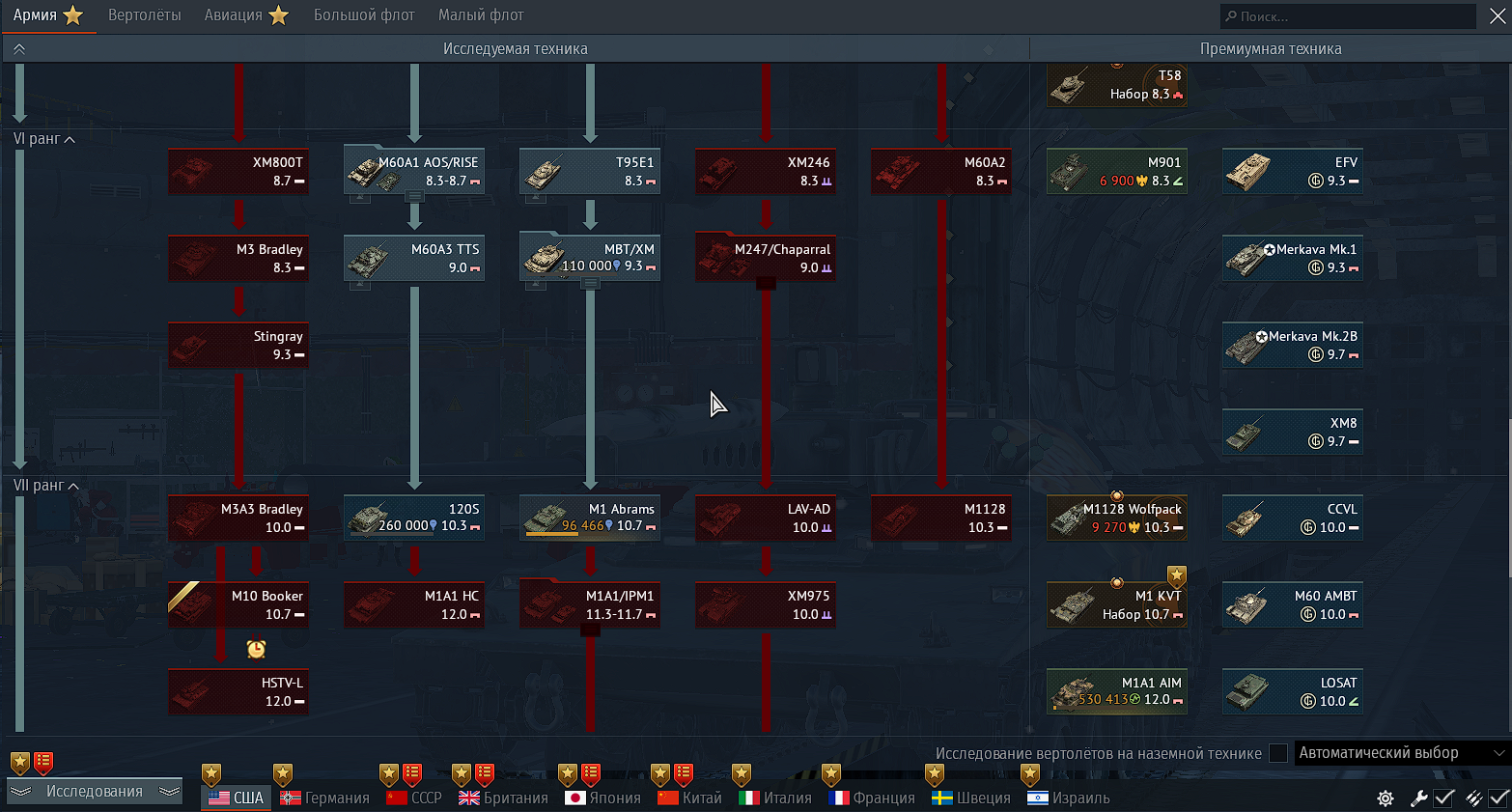Image resolution: width=1512 pixels, height=812 pixels.
Task: Select the M1128 researchable vehicle
Action: coord(941,518)
